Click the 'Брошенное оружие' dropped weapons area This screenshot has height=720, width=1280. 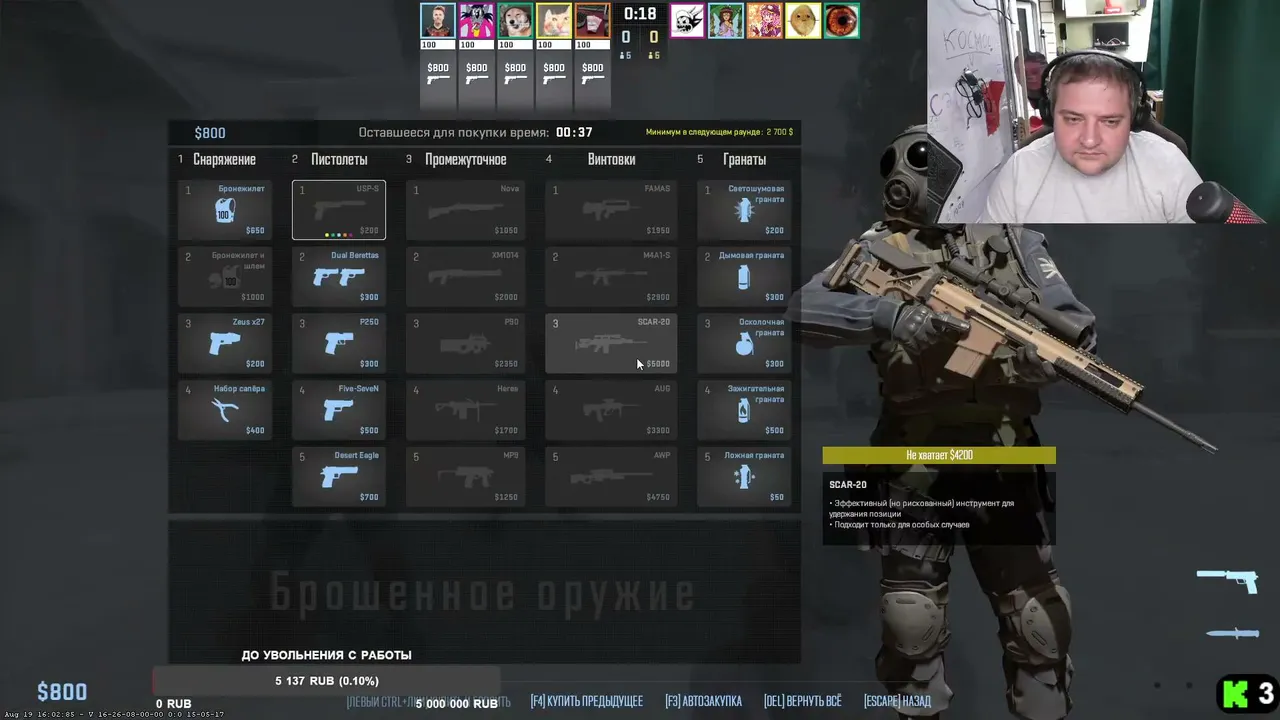tap(482, 593)
